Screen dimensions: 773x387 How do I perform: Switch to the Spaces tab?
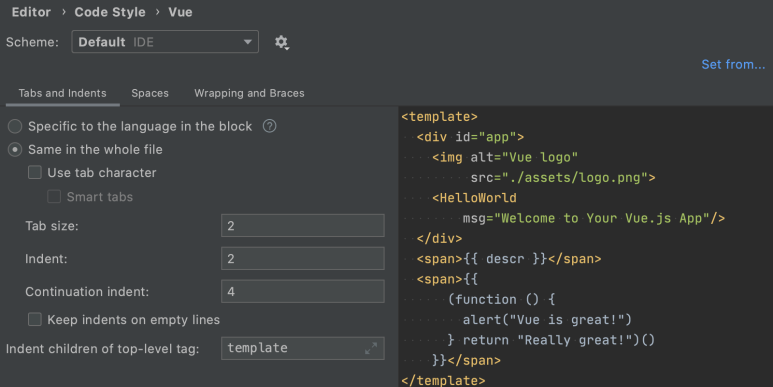tap(150, 93)
